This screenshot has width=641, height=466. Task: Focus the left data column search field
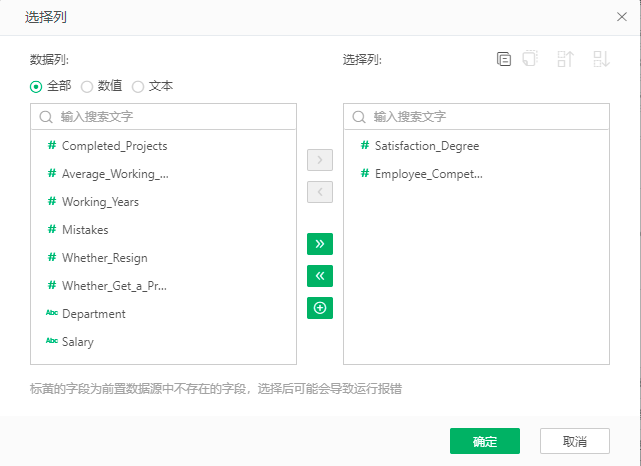(170, 117)
